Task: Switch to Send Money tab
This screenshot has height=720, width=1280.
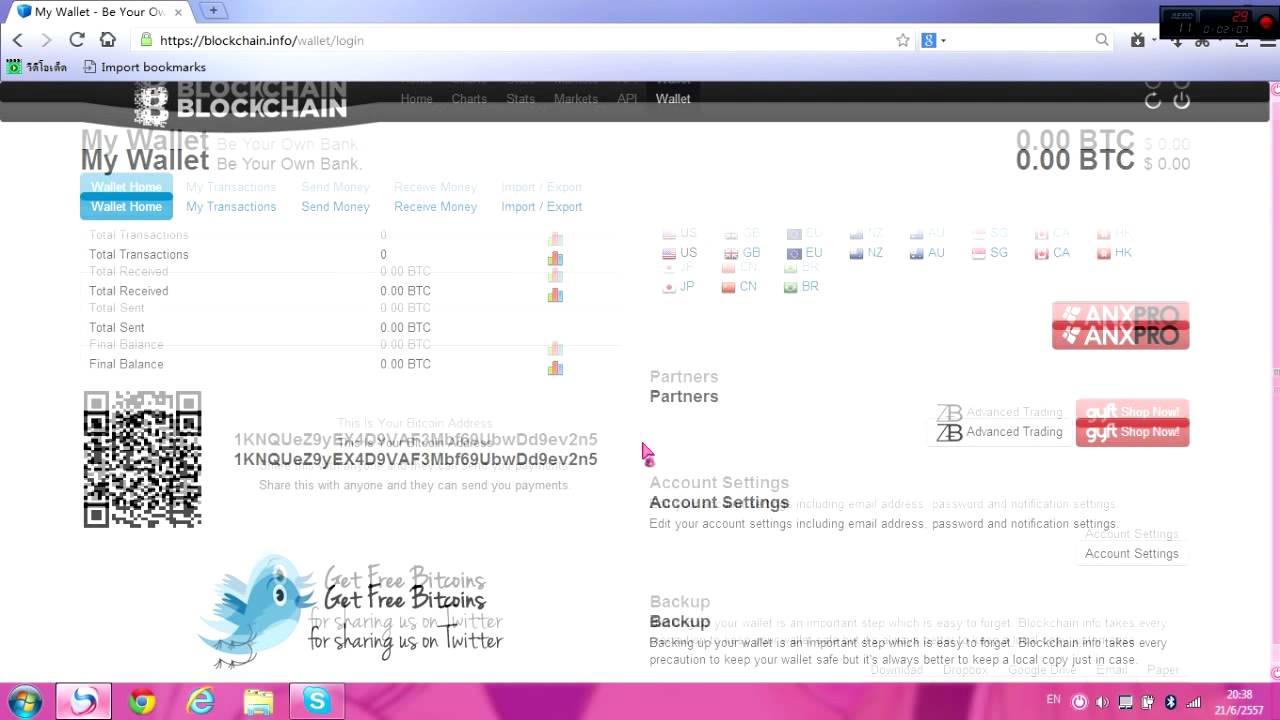Action: click(x=335, y=207)
